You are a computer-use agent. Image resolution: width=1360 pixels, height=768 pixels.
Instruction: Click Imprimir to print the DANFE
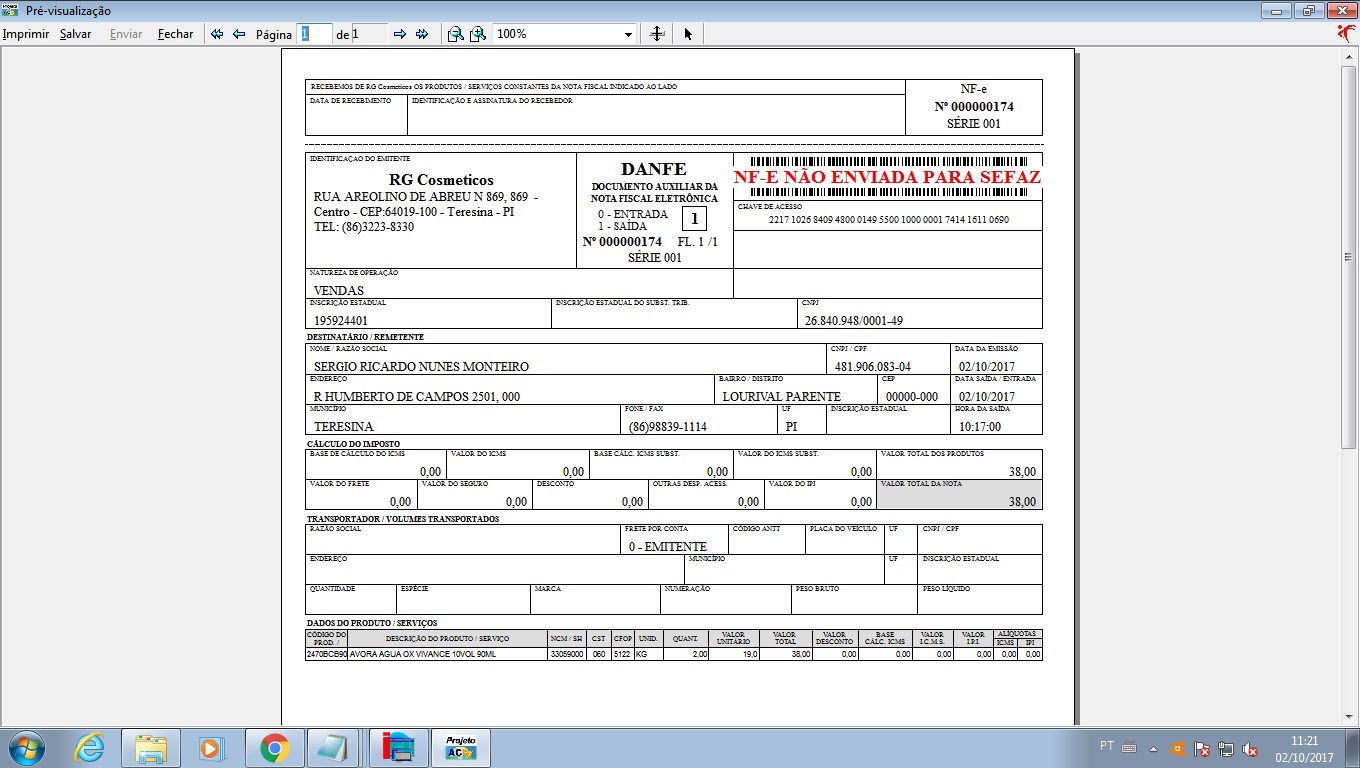pos(26,34)
